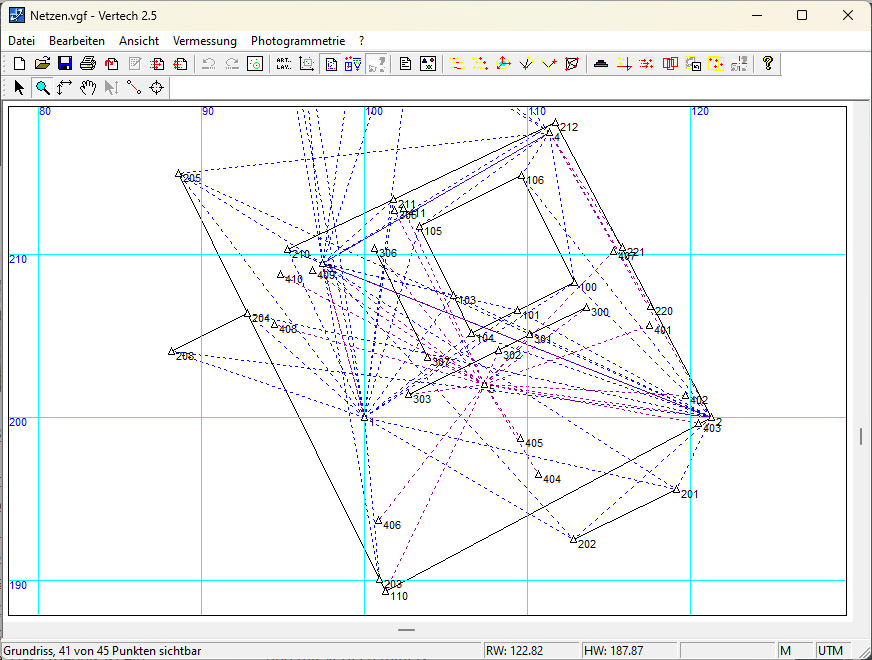Click survey point label 212
This screenshot has width=872, height=660.
click(x=569, y=127)
